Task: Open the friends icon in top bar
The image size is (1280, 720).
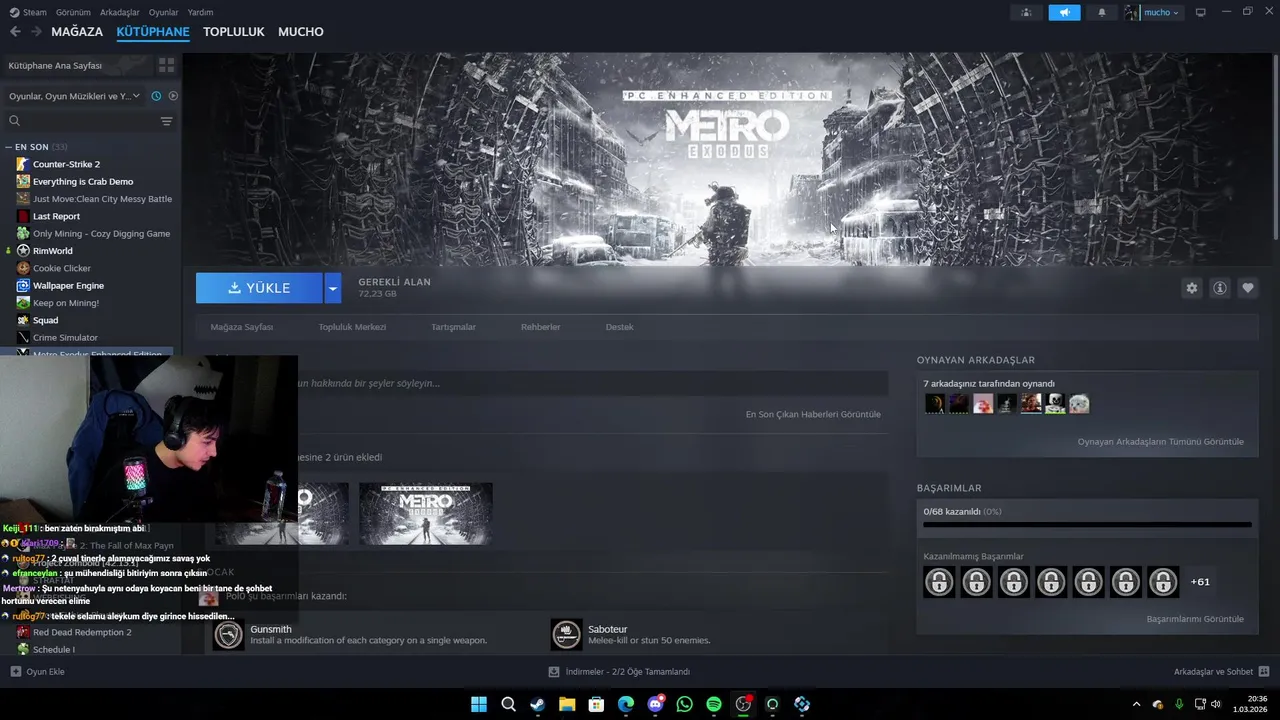Action: 1026,12
